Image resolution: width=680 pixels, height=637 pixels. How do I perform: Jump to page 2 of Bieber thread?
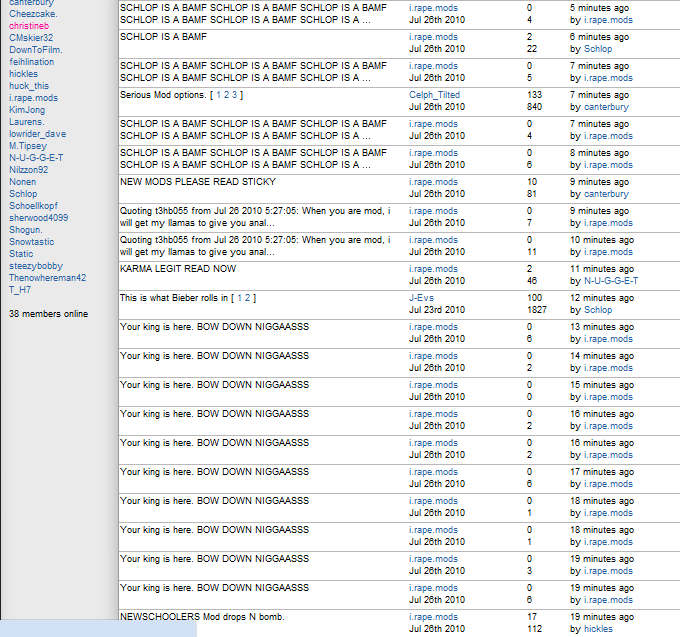(x=249, y=298)
